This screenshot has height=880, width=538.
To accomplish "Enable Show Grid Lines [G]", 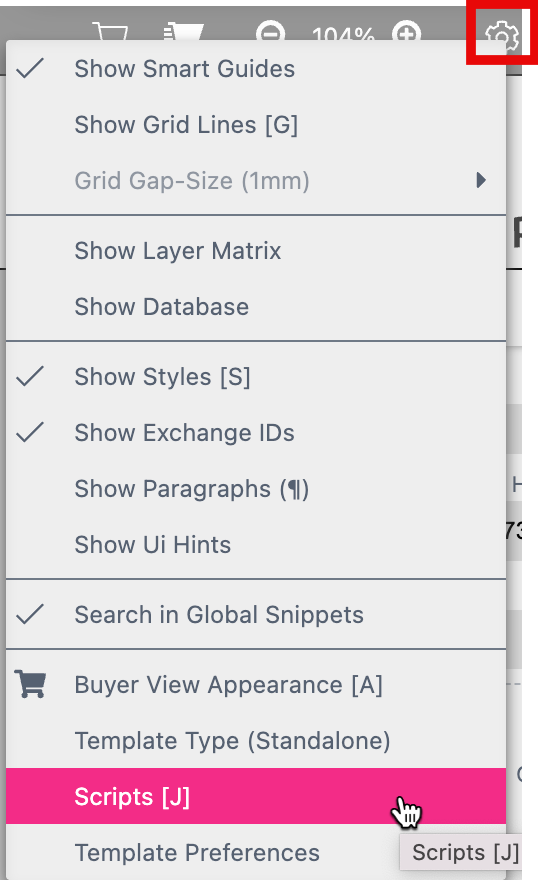I will click(x=256, y=125).
